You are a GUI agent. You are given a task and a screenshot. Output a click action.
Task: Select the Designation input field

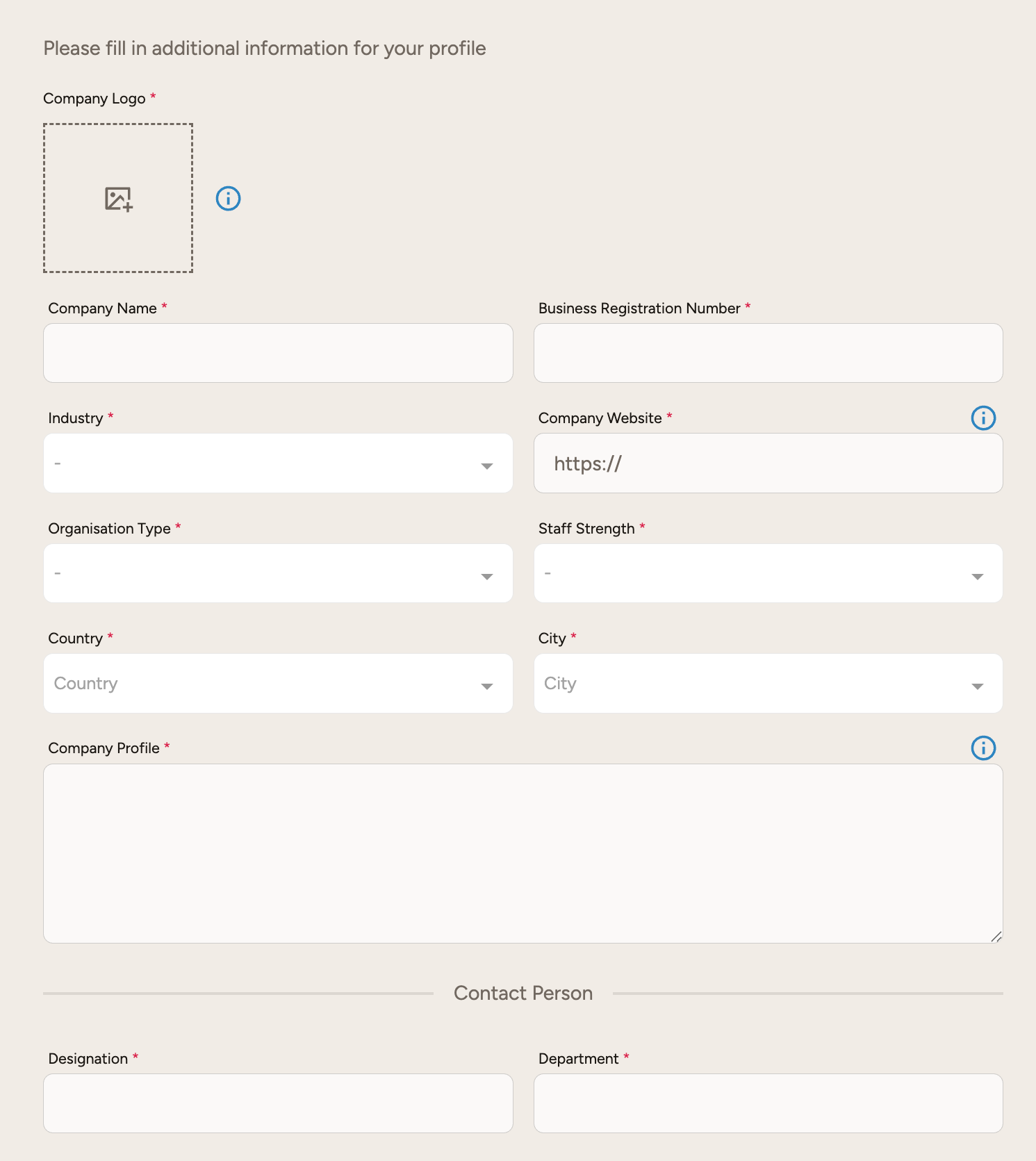click(278, 1103)
